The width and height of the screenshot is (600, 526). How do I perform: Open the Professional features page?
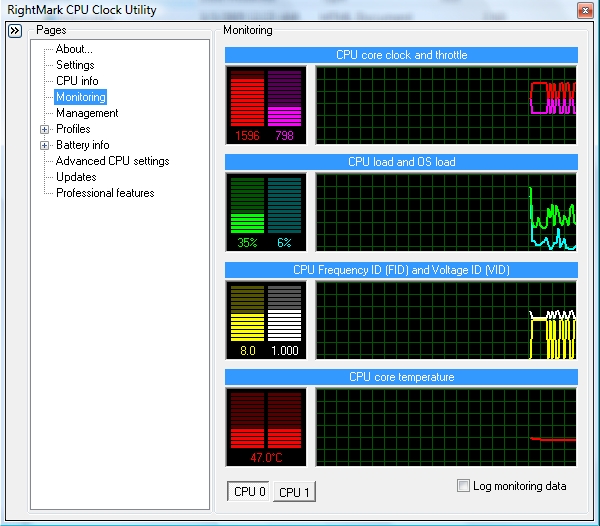105,193
